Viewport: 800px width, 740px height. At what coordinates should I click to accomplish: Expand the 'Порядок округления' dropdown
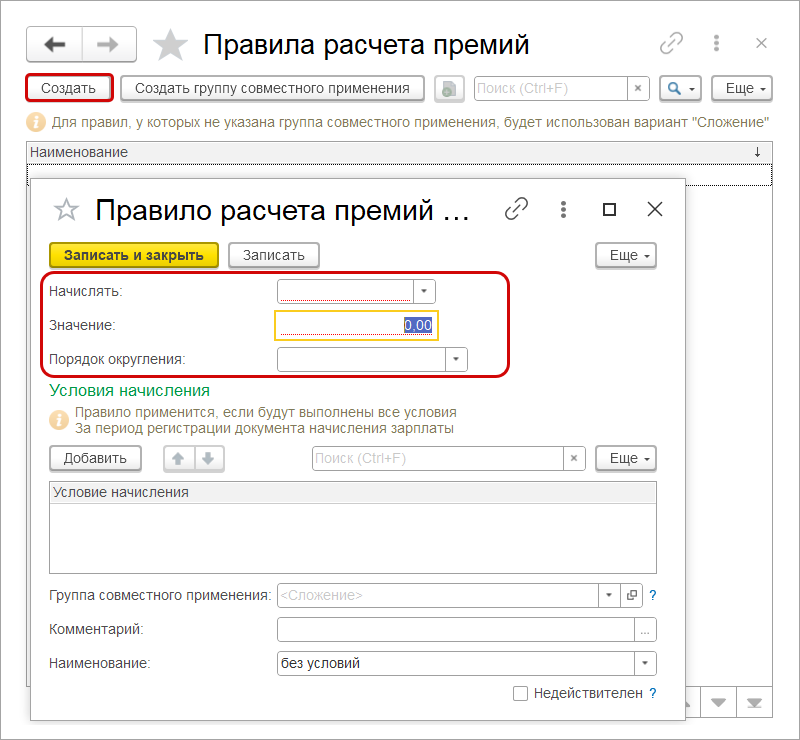tap(456, 359)
